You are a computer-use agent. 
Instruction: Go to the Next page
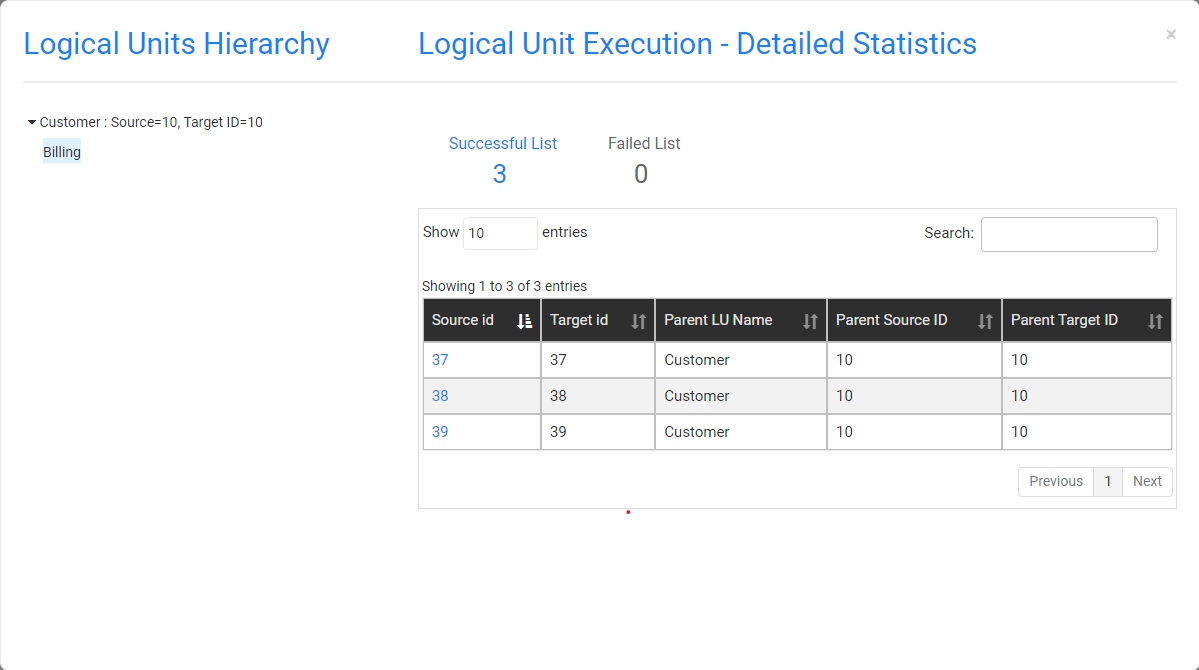pyautogui.click(x=1147, y=481)
